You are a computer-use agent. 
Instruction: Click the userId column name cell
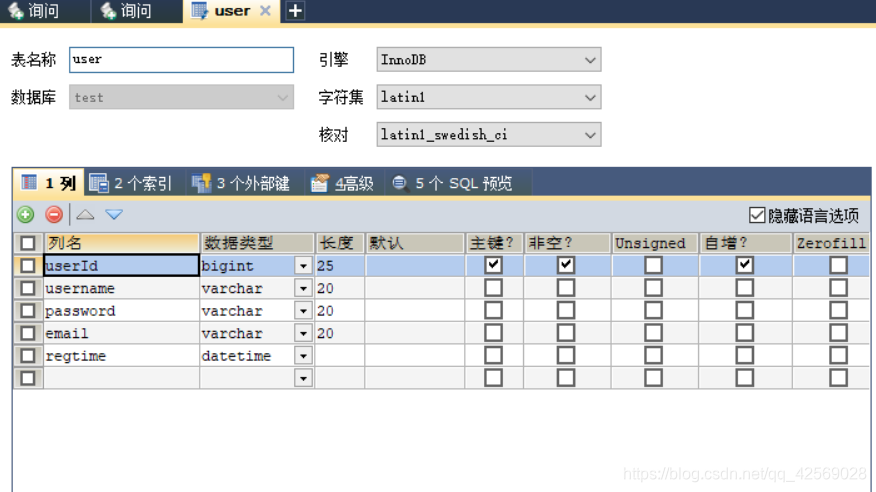point(121,265)
